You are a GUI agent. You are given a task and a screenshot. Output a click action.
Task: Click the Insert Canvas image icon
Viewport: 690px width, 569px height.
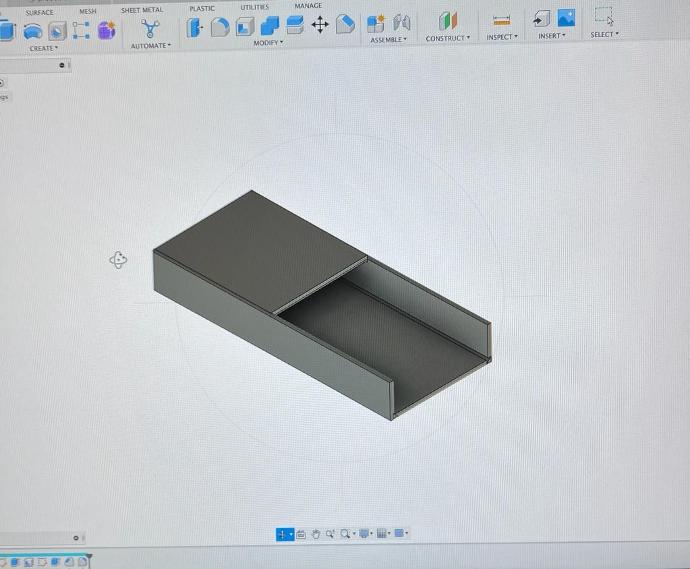[566, 18]
